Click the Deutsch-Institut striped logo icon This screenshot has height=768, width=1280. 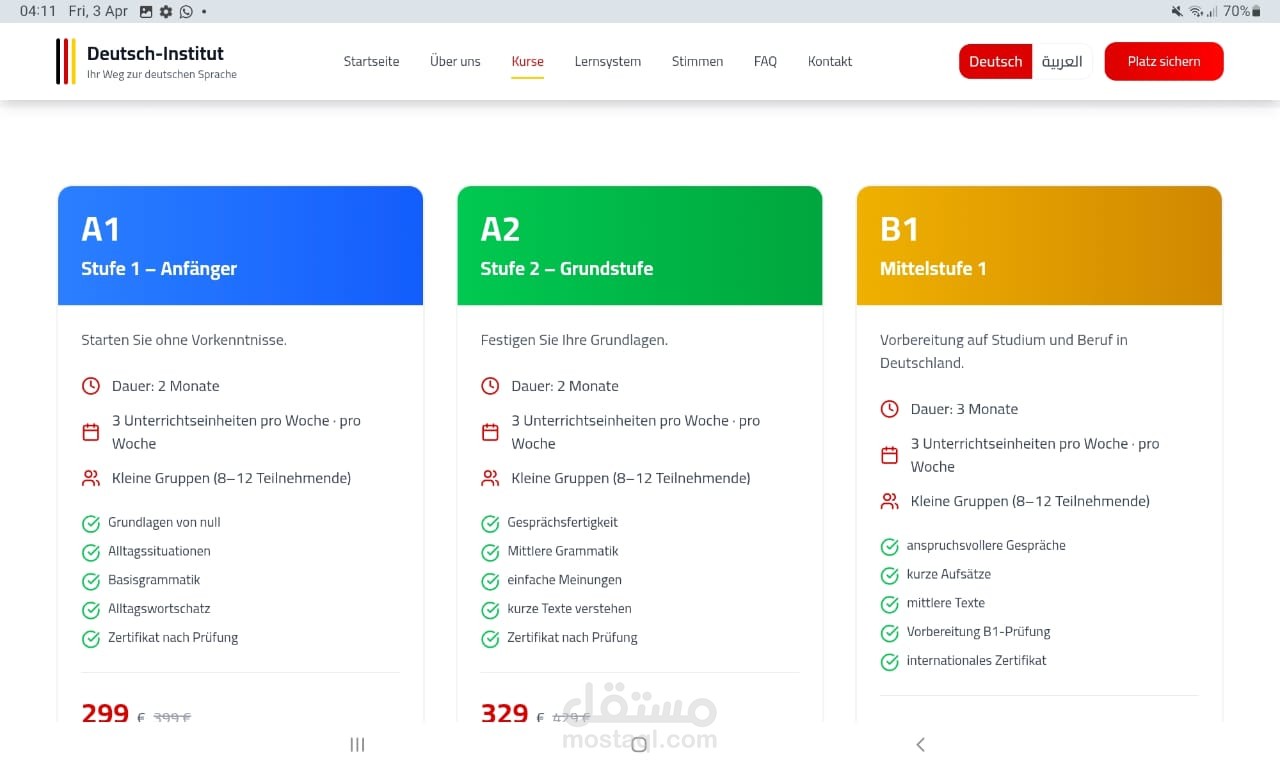click(x=66, y=61)
